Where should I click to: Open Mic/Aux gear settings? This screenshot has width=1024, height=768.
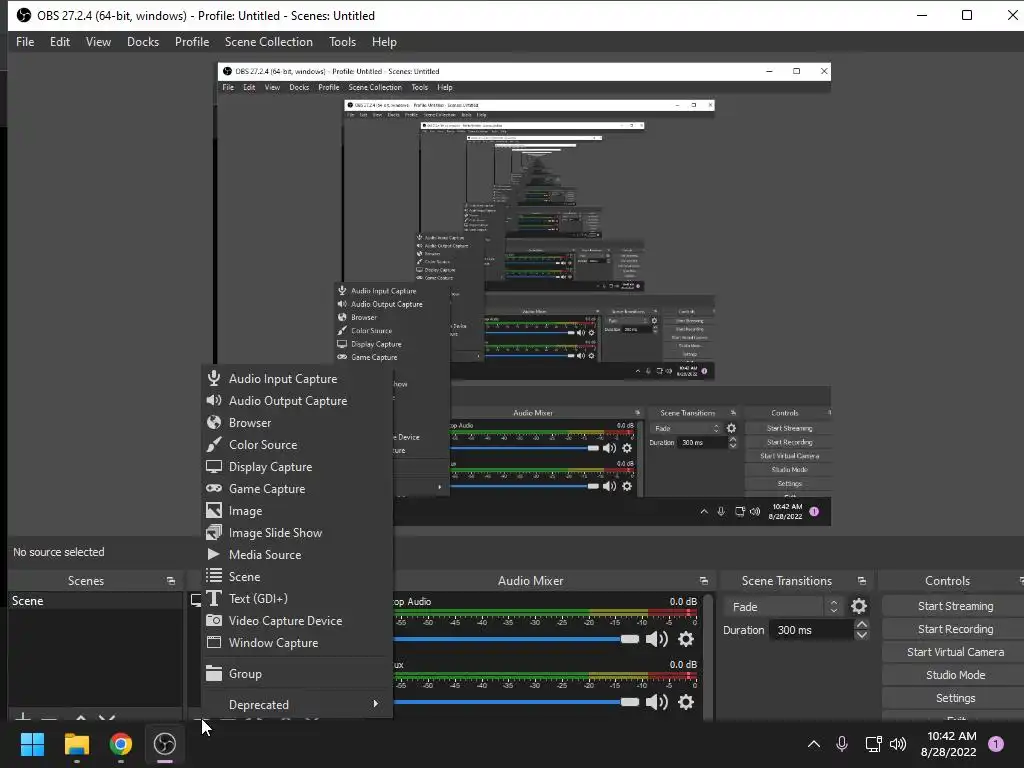coord(686,702)
